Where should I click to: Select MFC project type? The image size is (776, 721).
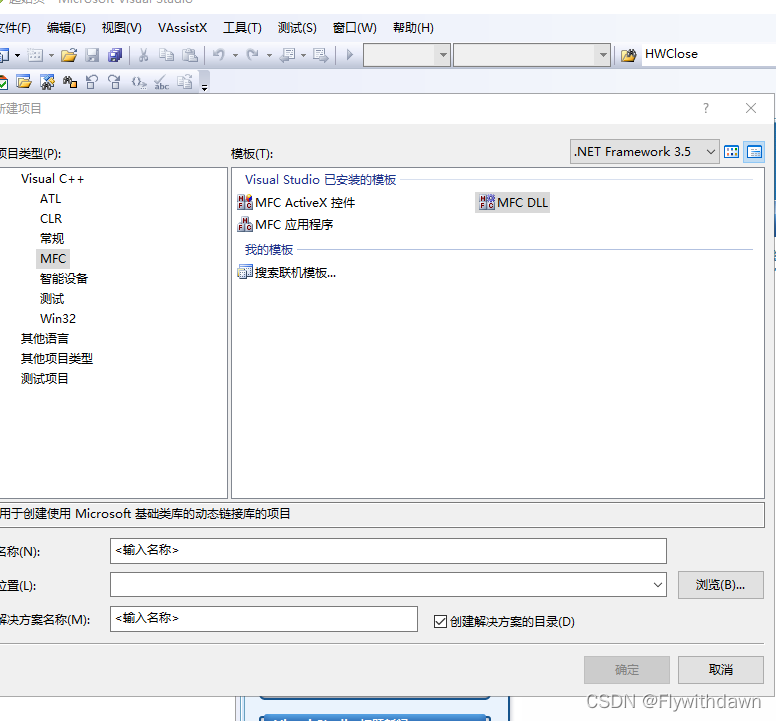tap(53, 259)
